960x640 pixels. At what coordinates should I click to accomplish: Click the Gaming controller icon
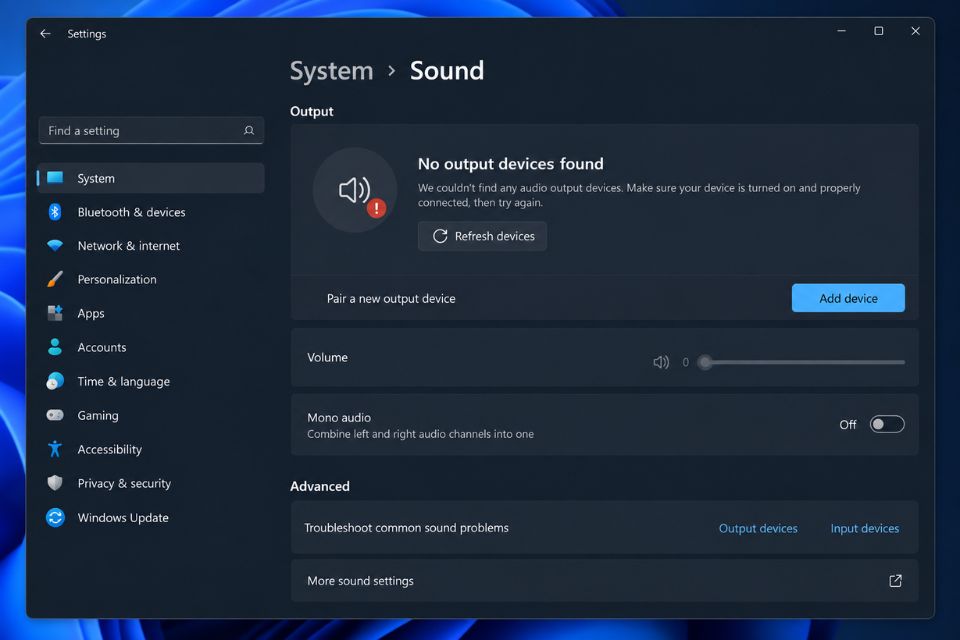click(55, 415)
